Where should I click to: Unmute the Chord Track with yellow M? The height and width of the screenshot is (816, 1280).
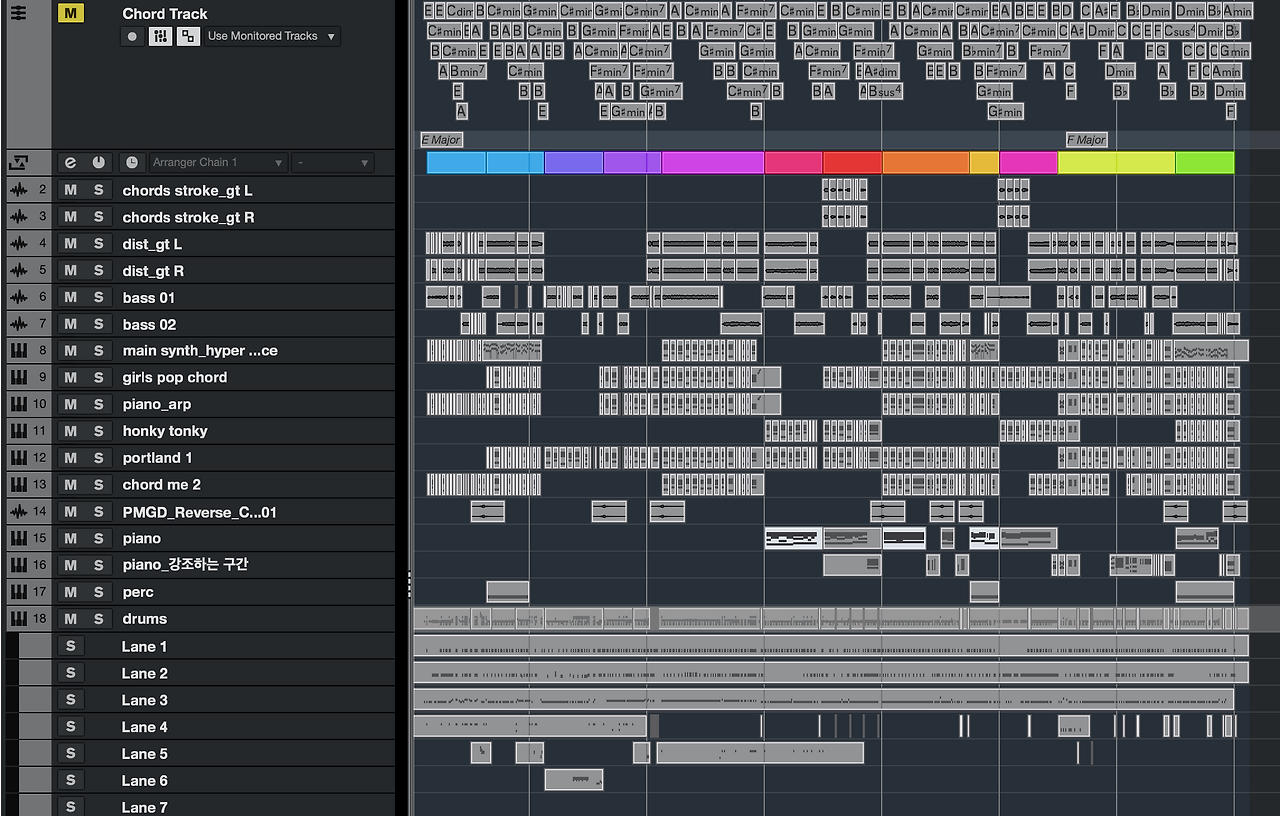click(70, 13)
